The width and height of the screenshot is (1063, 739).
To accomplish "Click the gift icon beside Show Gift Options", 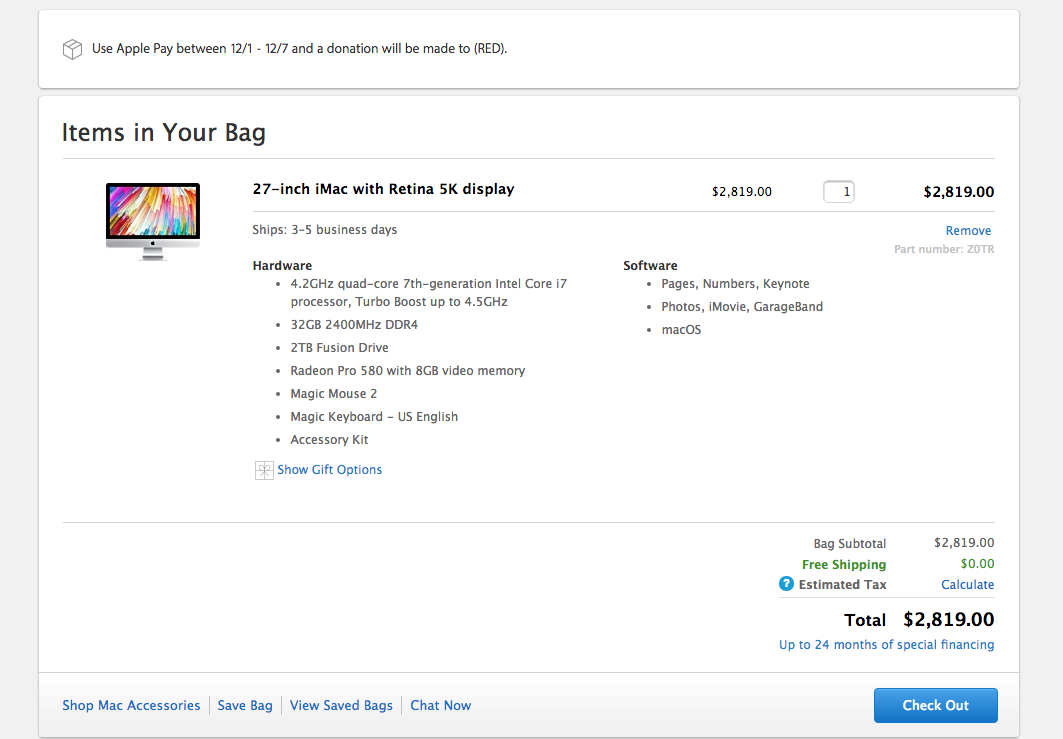I will point(264,470).
